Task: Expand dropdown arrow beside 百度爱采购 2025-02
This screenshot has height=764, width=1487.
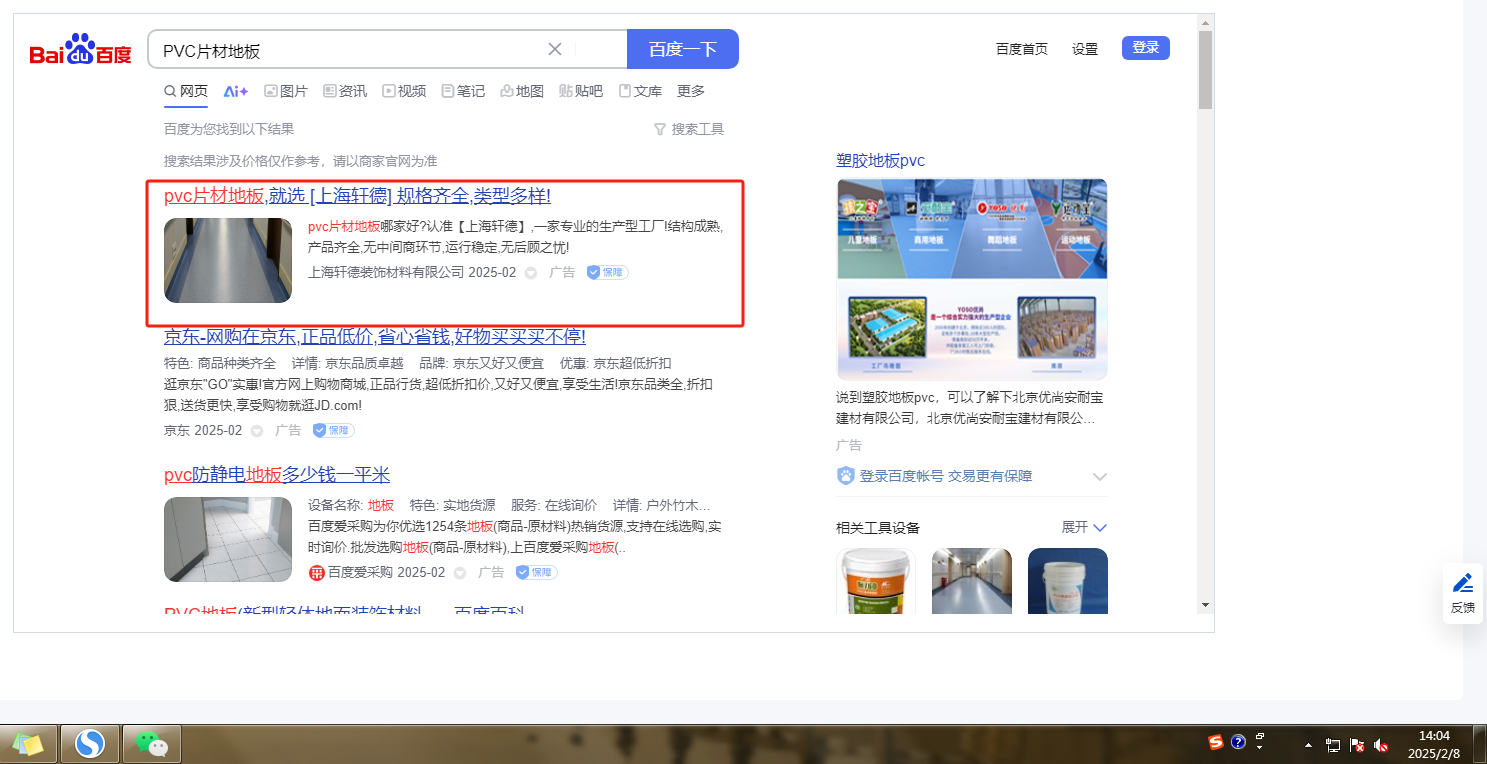Action: point(460,573)
